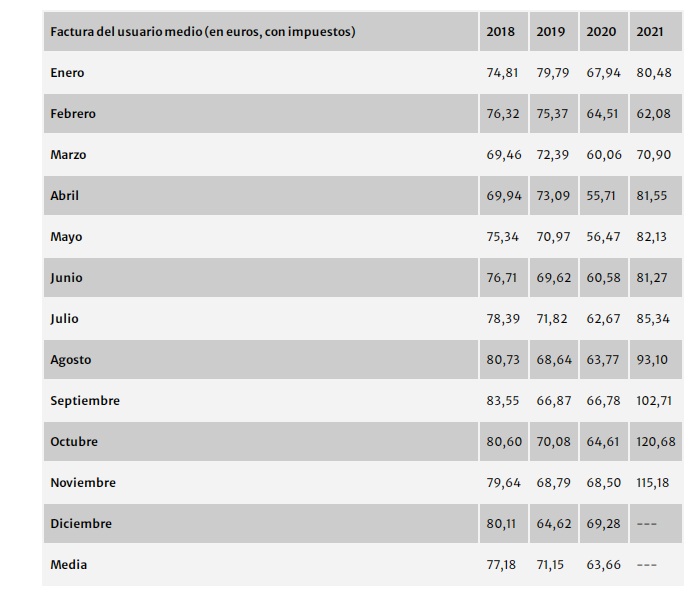Click the 83,55 value for Septiembre 2018
The height and width of the screenshot is (600, 694).
(503, 401)
